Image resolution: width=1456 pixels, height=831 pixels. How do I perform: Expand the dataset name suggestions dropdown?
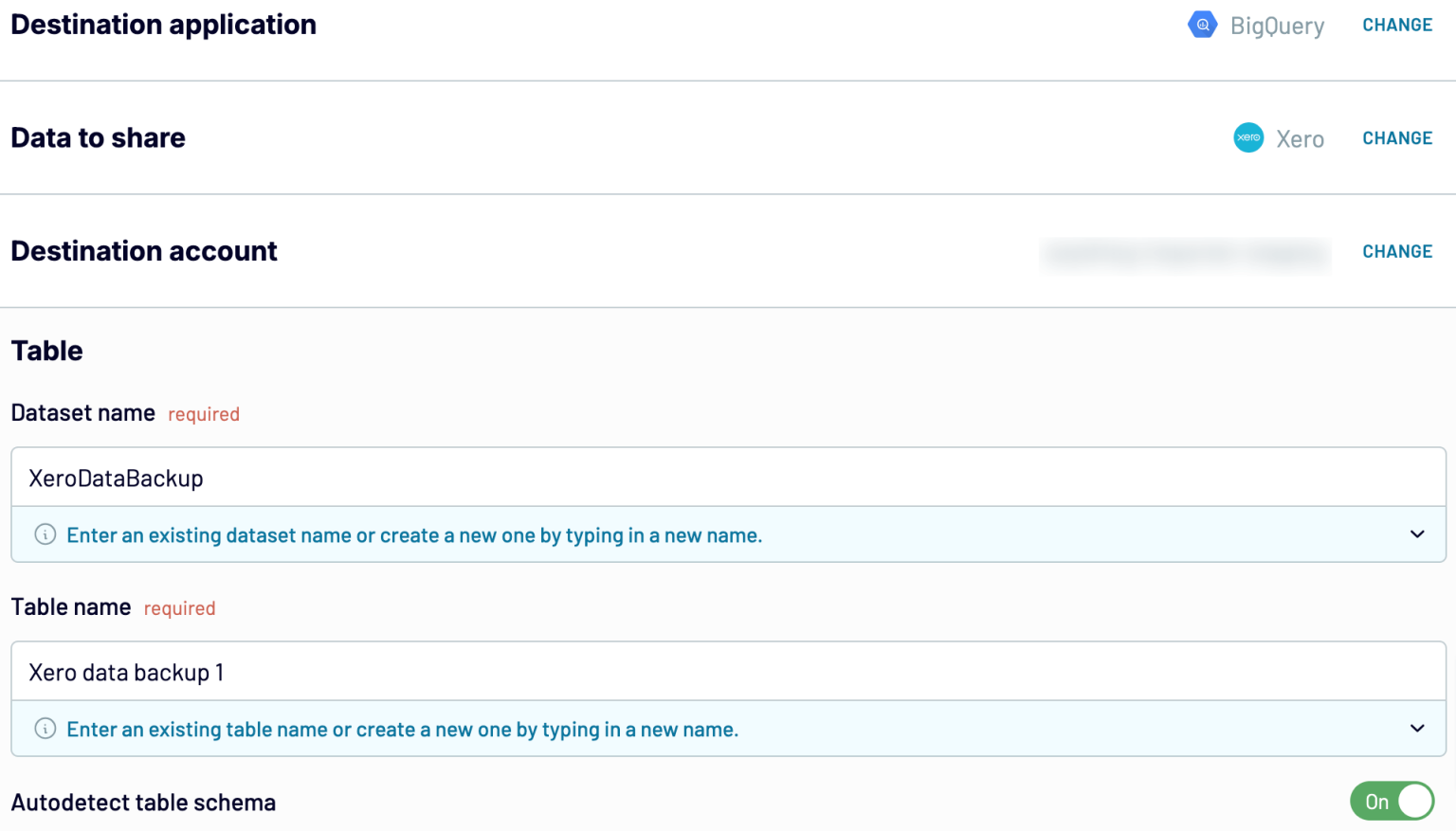click(x=1416, y=534)
